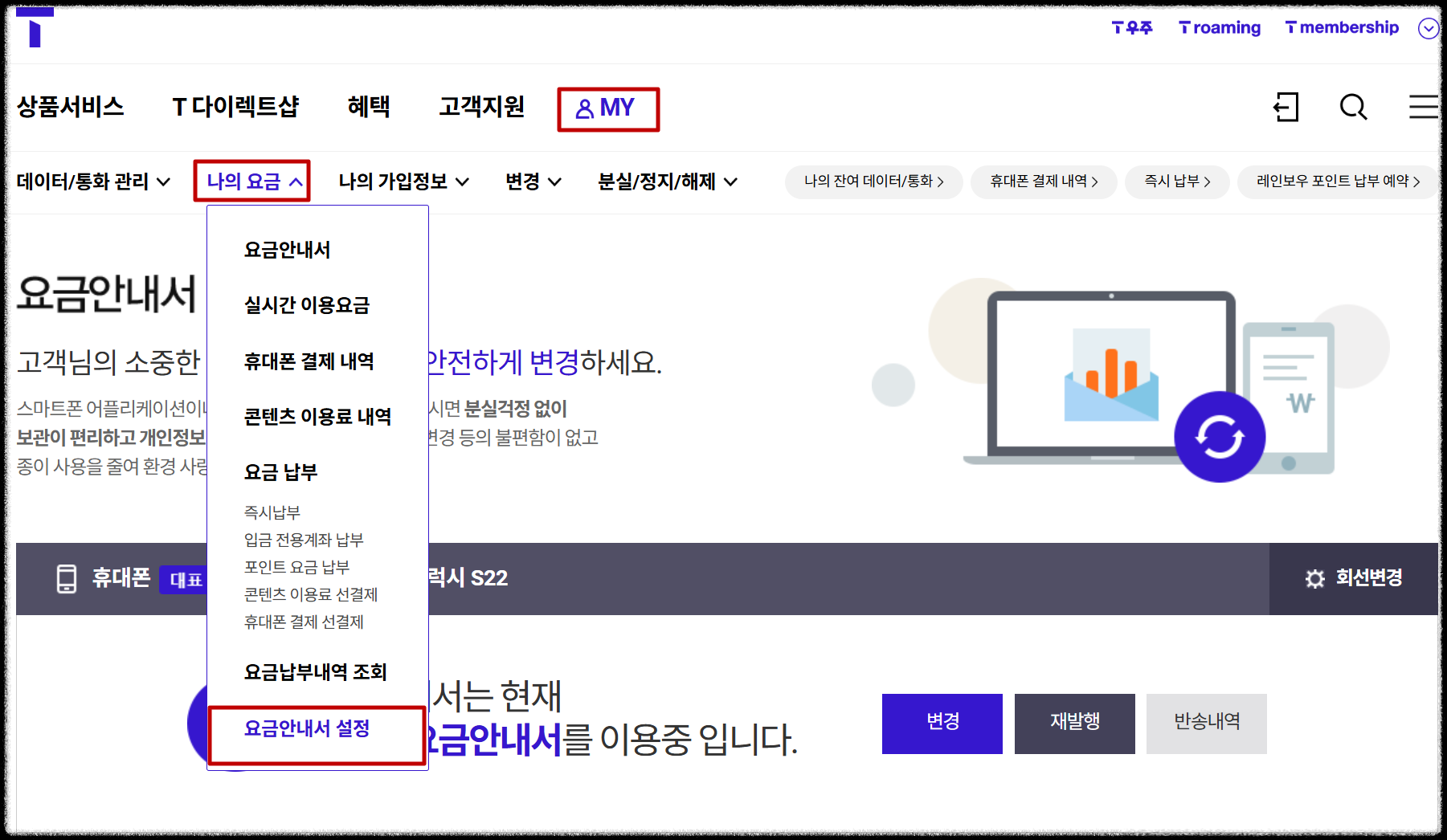Click the phone icon beside 휴대폰
The image size is (1447, 840).
pos(67,578)
